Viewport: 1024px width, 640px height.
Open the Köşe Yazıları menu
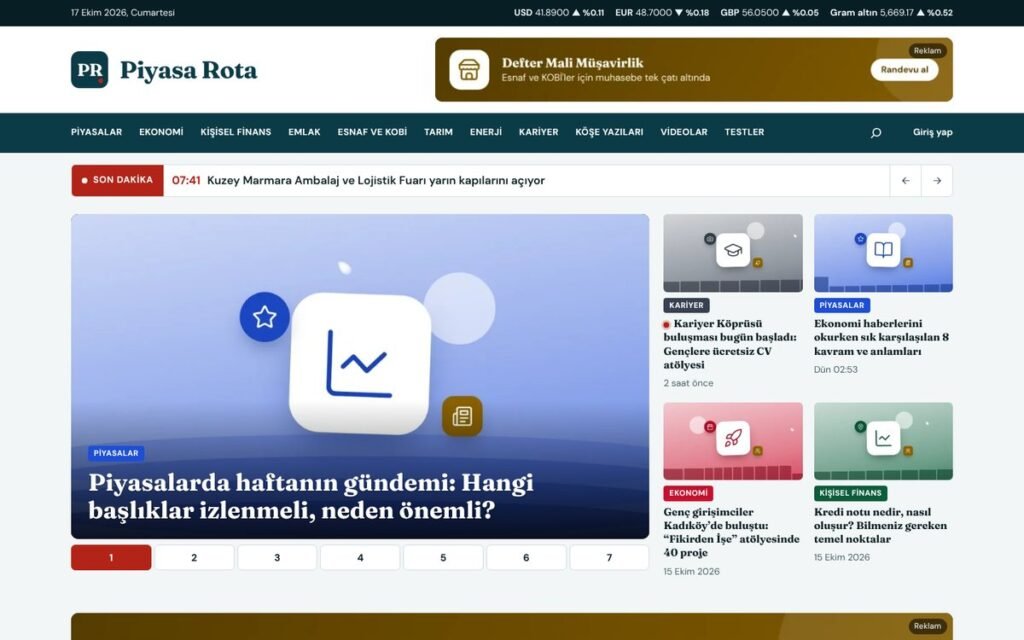click(x=609, y=132)
